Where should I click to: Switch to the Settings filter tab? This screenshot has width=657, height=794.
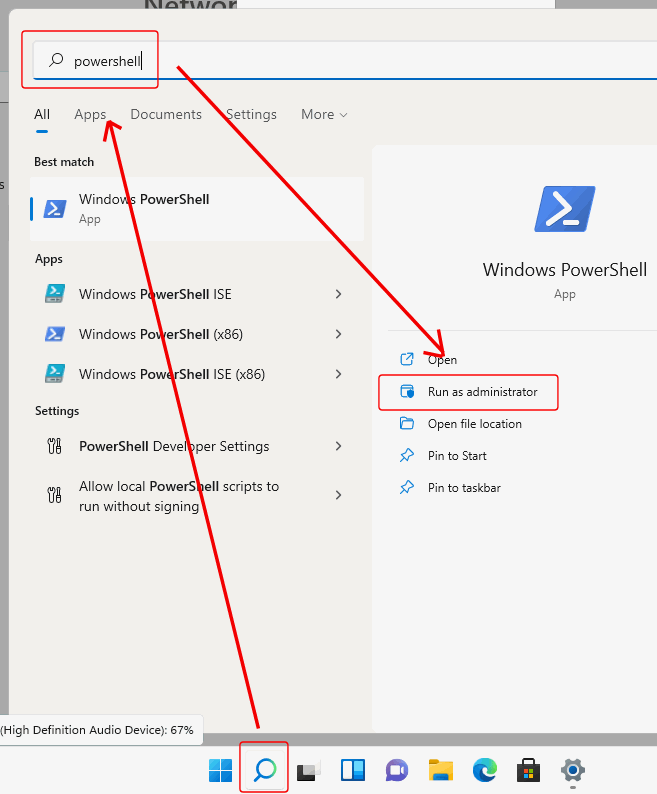click(251, 114)
